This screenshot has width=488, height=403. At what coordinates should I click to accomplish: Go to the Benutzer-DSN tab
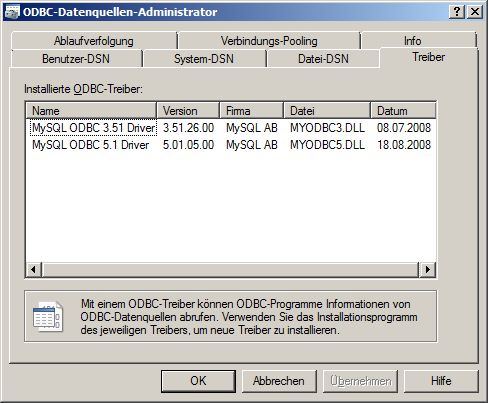76,59
